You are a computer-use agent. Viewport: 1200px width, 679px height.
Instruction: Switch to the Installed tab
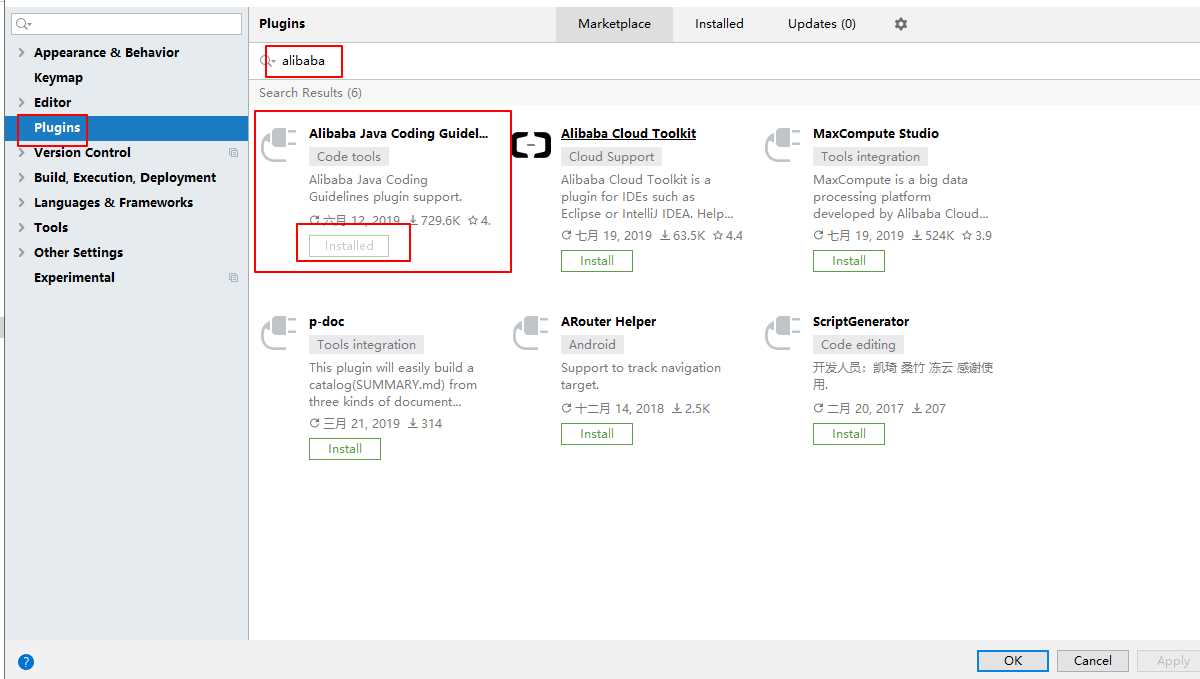tap(719, 24)
